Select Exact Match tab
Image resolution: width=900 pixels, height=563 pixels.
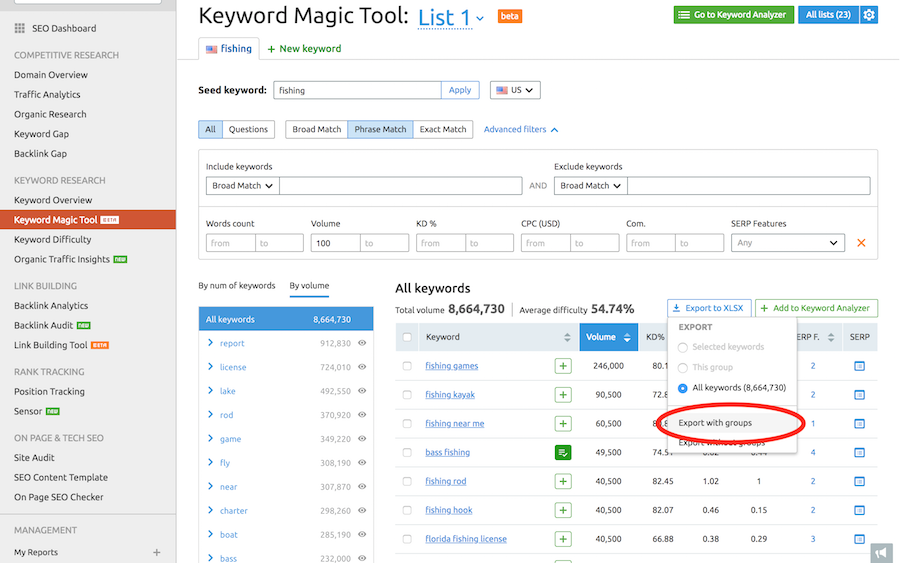[443, 130]
